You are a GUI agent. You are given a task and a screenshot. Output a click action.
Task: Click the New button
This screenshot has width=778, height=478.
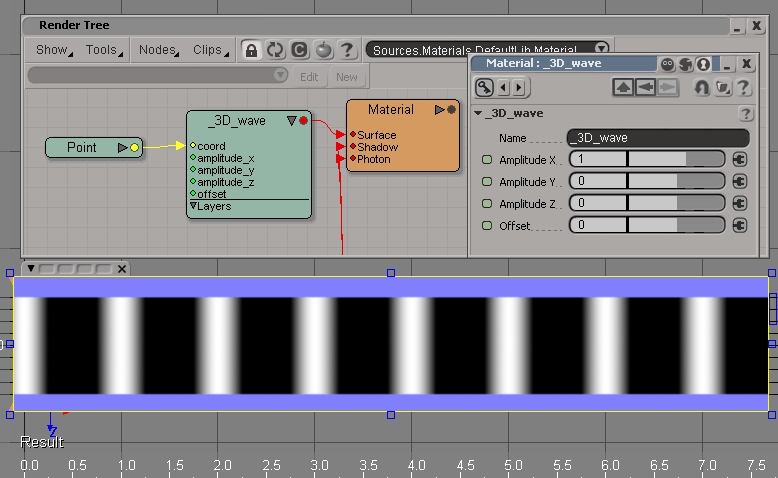[346, 77]
